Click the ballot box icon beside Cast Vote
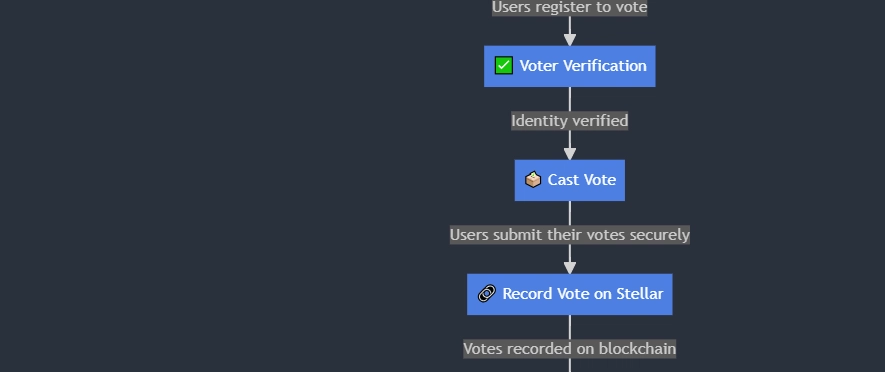Image resolution: width=885 pixels, height=372 pixels. [x=533, y=180]
